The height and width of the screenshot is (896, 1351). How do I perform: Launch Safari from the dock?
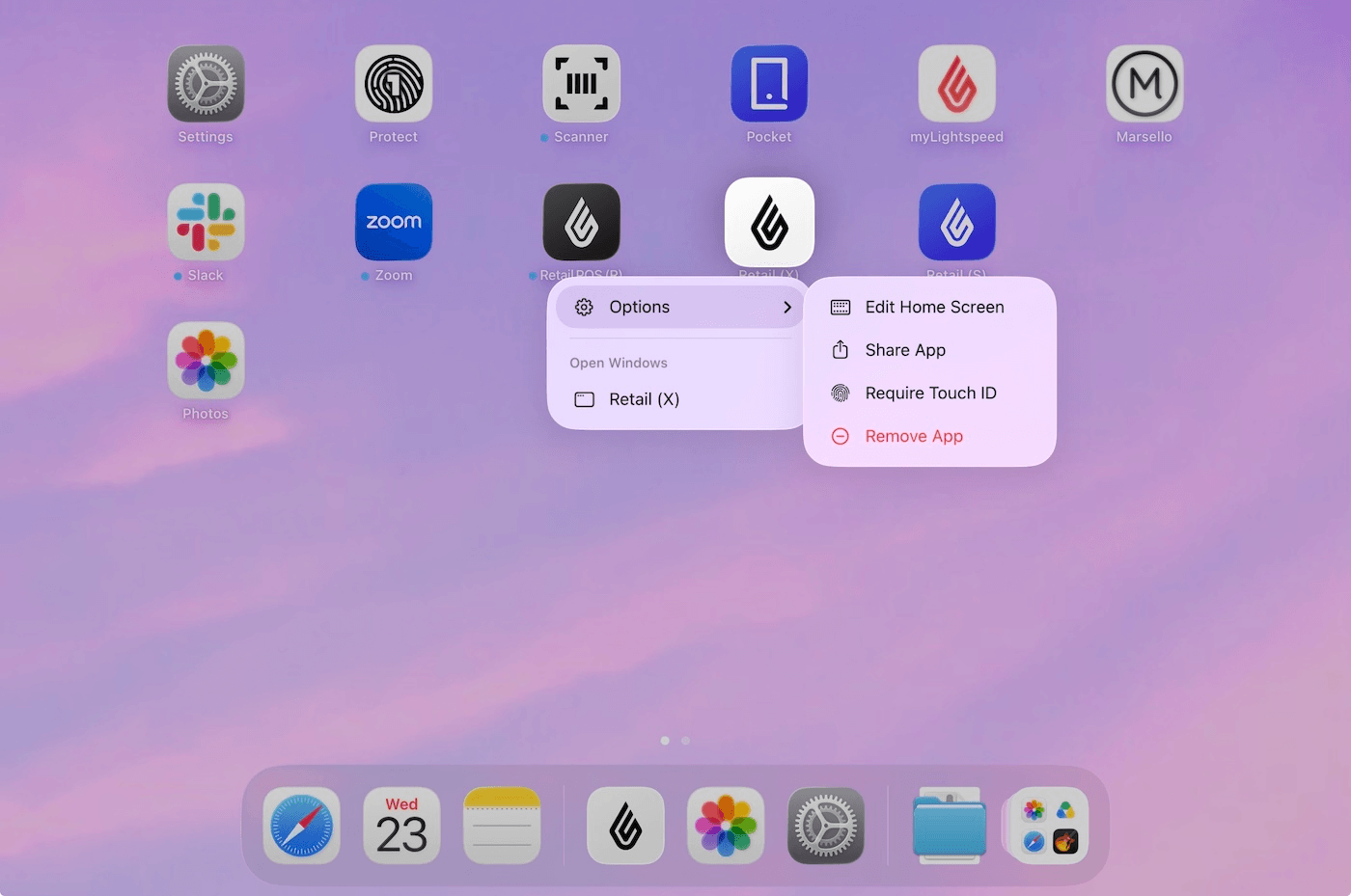(301, 826)
